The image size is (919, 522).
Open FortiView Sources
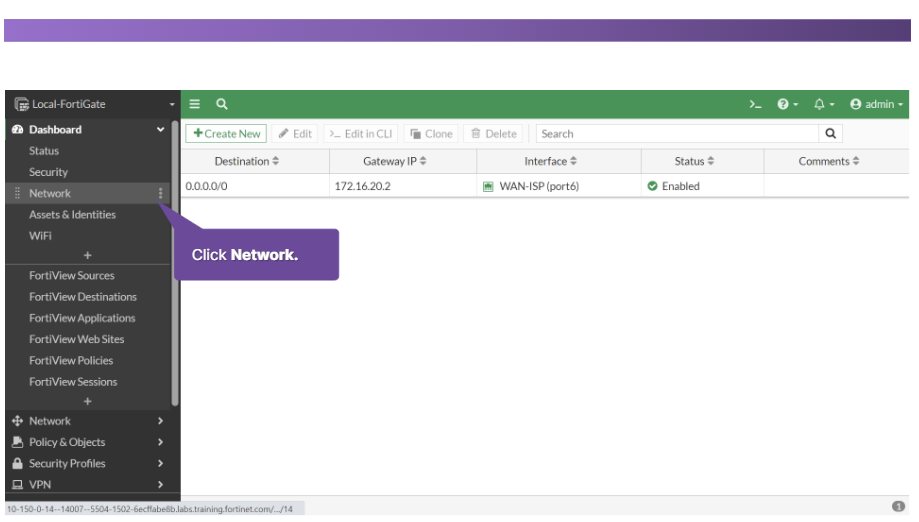click(x=72, y=275)
